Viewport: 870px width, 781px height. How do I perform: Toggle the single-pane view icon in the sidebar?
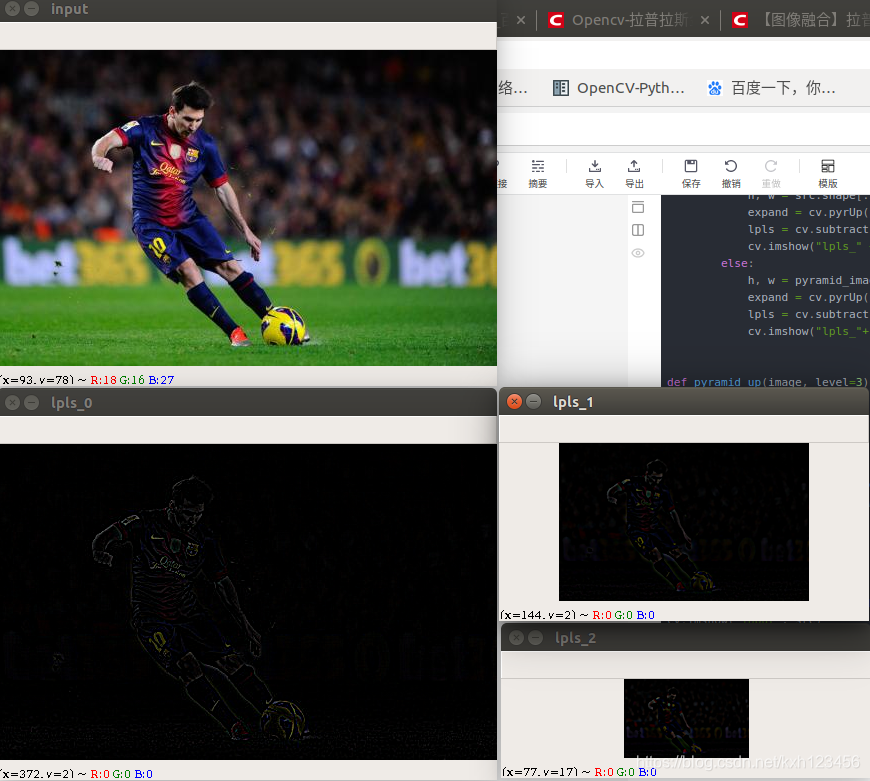(637, 207)
